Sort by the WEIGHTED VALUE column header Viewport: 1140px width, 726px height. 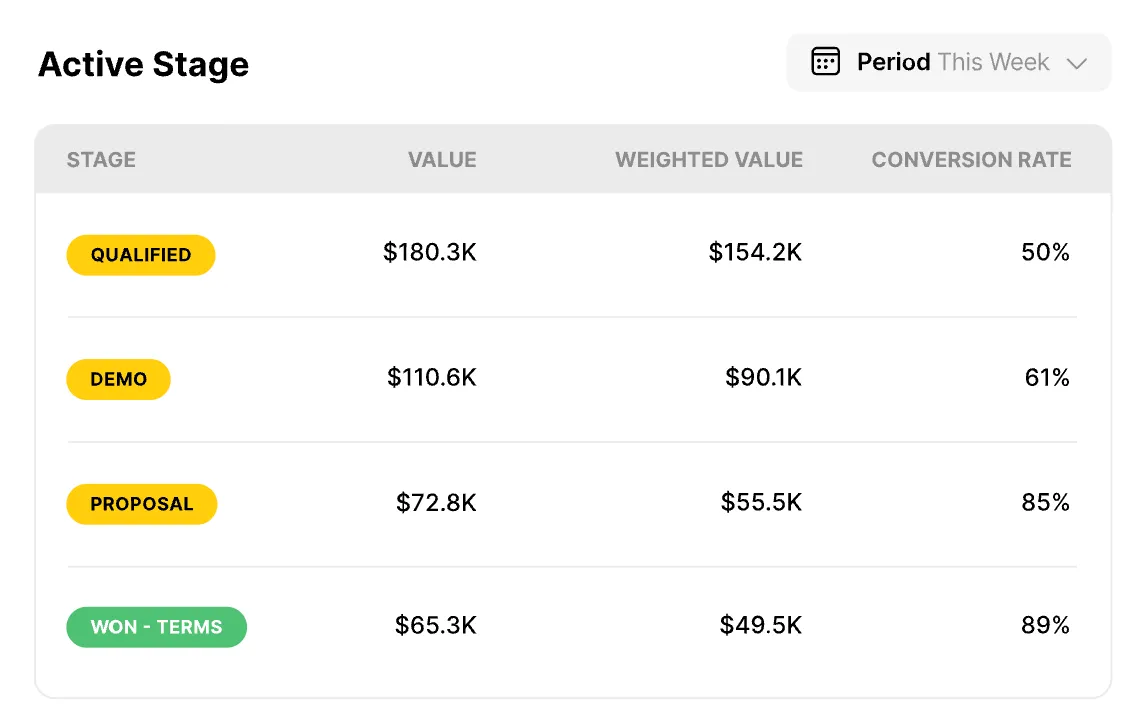tap(709, 160)
